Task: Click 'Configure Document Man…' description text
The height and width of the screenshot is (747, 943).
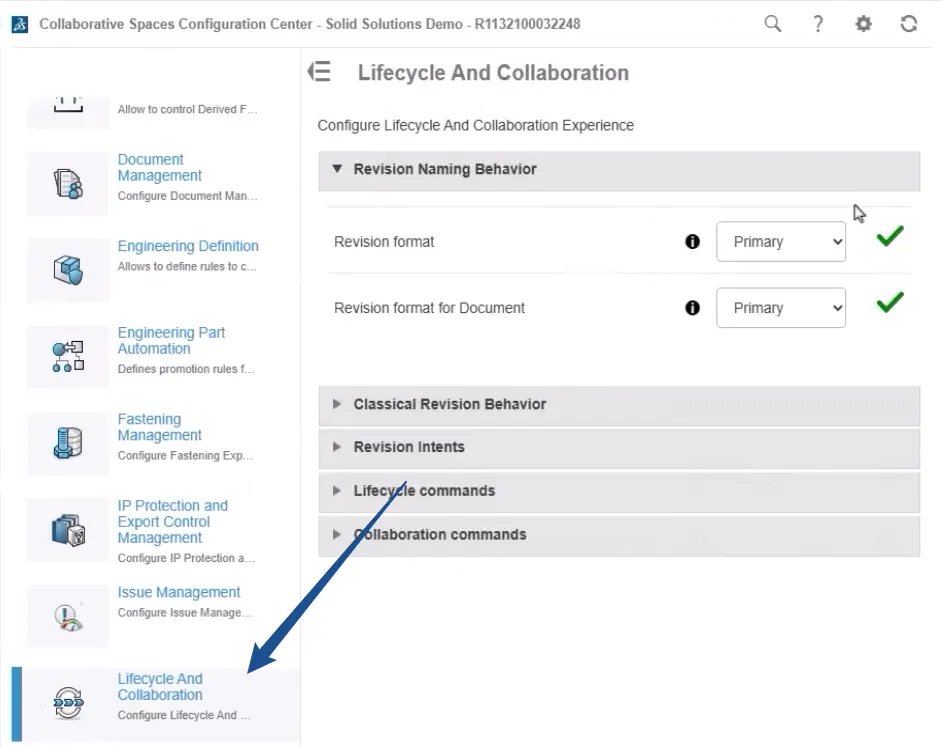Action: pos(188,196)
